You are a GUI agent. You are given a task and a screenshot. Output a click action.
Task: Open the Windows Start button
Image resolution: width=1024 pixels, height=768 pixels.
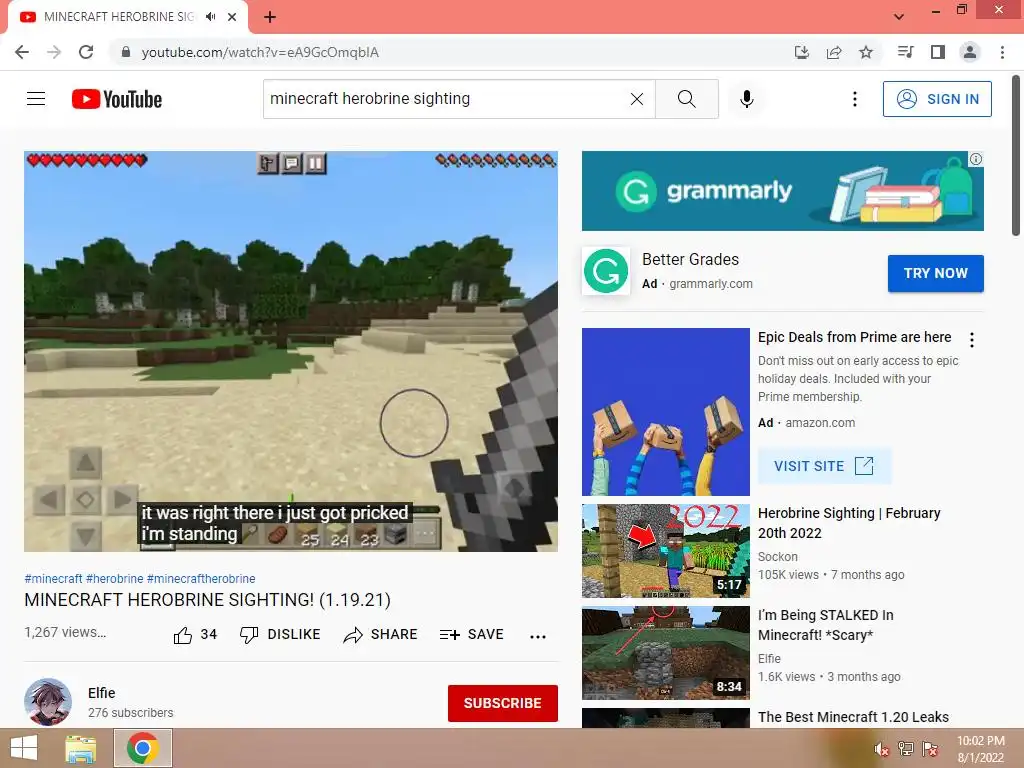pyautogui.click(x=24, y=748)
